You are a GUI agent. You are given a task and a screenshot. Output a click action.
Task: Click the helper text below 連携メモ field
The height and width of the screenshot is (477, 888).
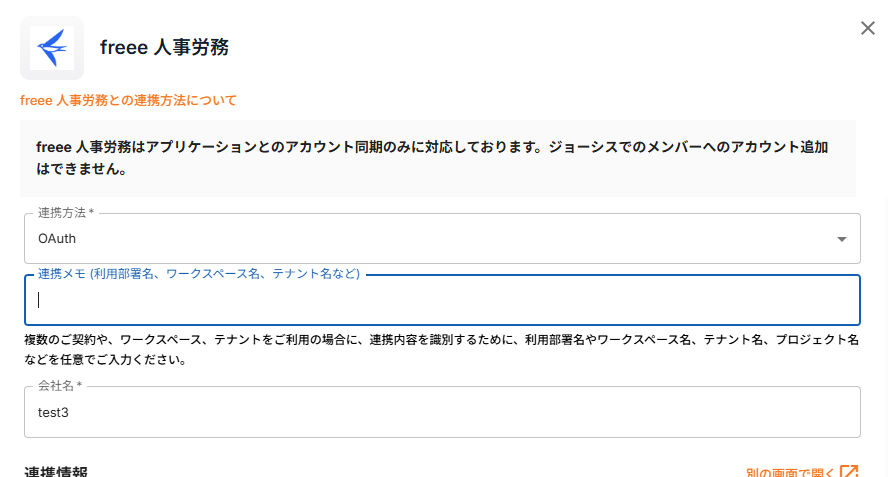[x=441, y=350]
